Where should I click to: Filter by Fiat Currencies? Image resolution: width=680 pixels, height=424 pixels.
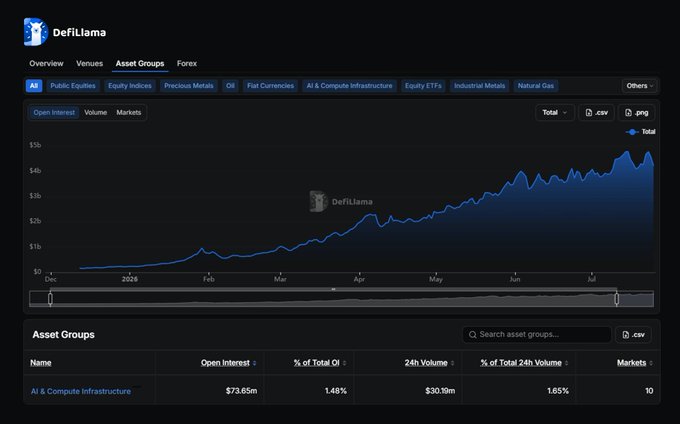coord(270,86)
